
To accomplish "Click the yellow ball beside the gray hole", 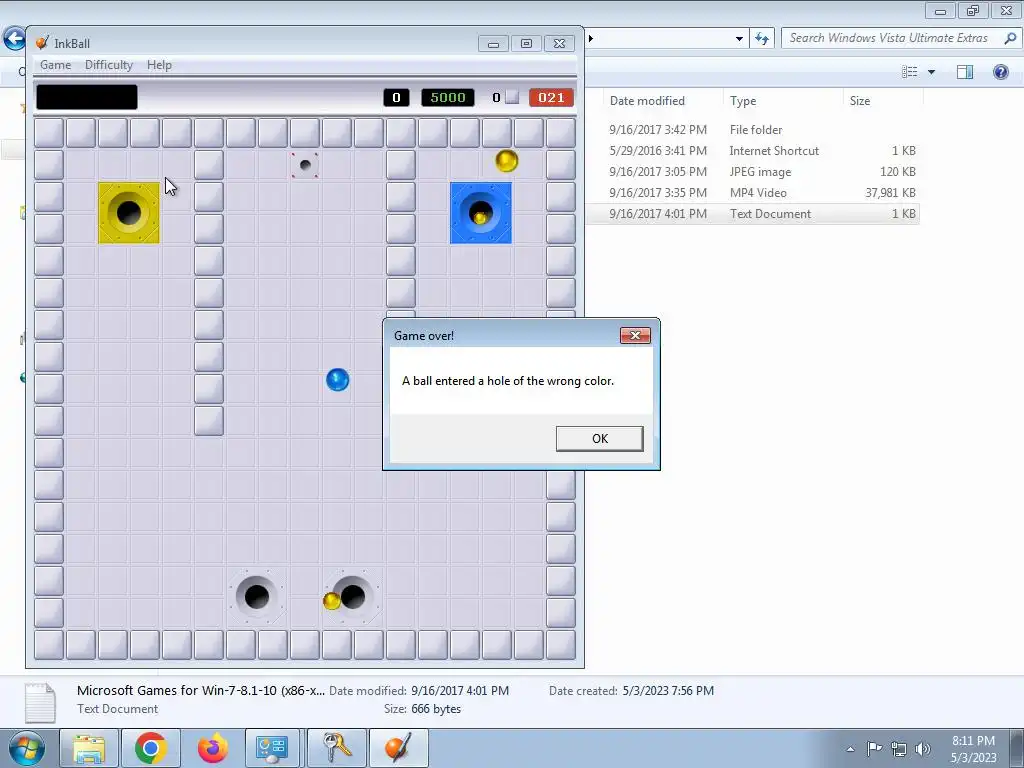I will (332, 601).
